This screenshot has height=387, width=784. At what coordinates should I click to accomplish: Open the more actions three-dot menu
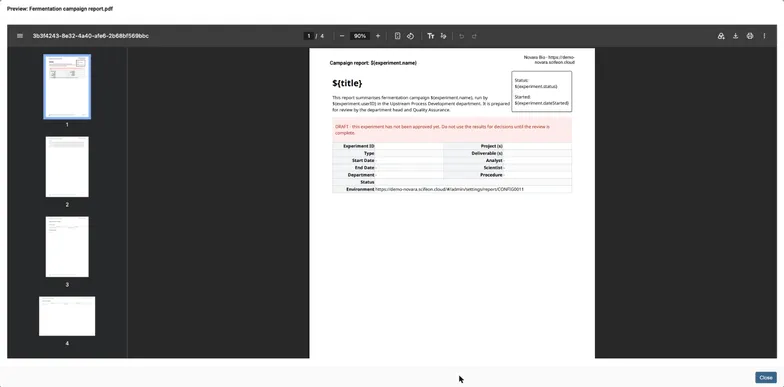[x=764, y=36]
